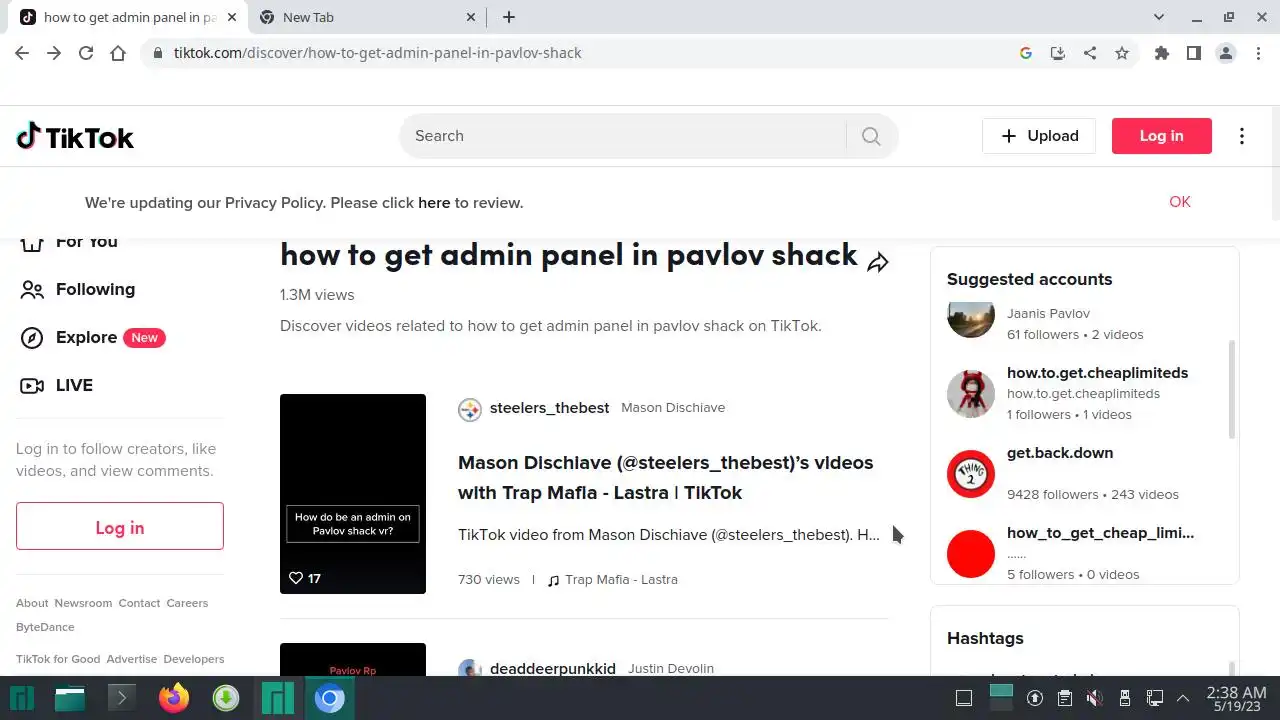Click the music note icon beside Trap Mafia
The height and width of the screenshot is (720, 1280).
coord(553,580)
